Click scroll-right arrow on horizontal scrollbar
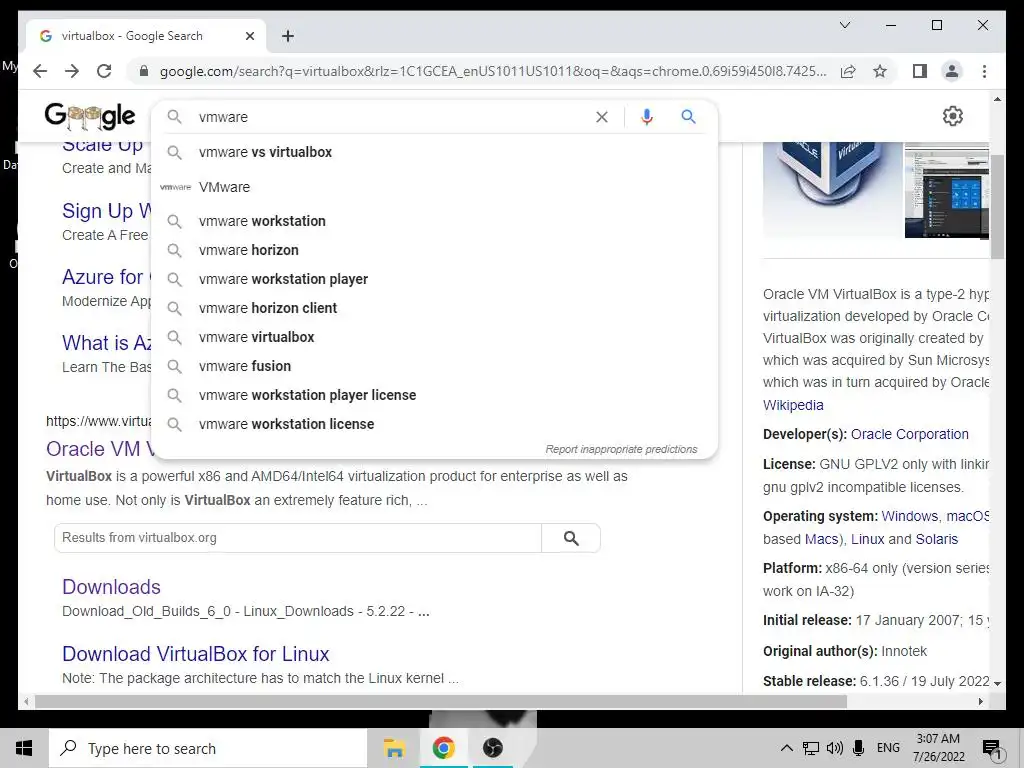This screenshot has height=768, width=1024. [980, 701]
